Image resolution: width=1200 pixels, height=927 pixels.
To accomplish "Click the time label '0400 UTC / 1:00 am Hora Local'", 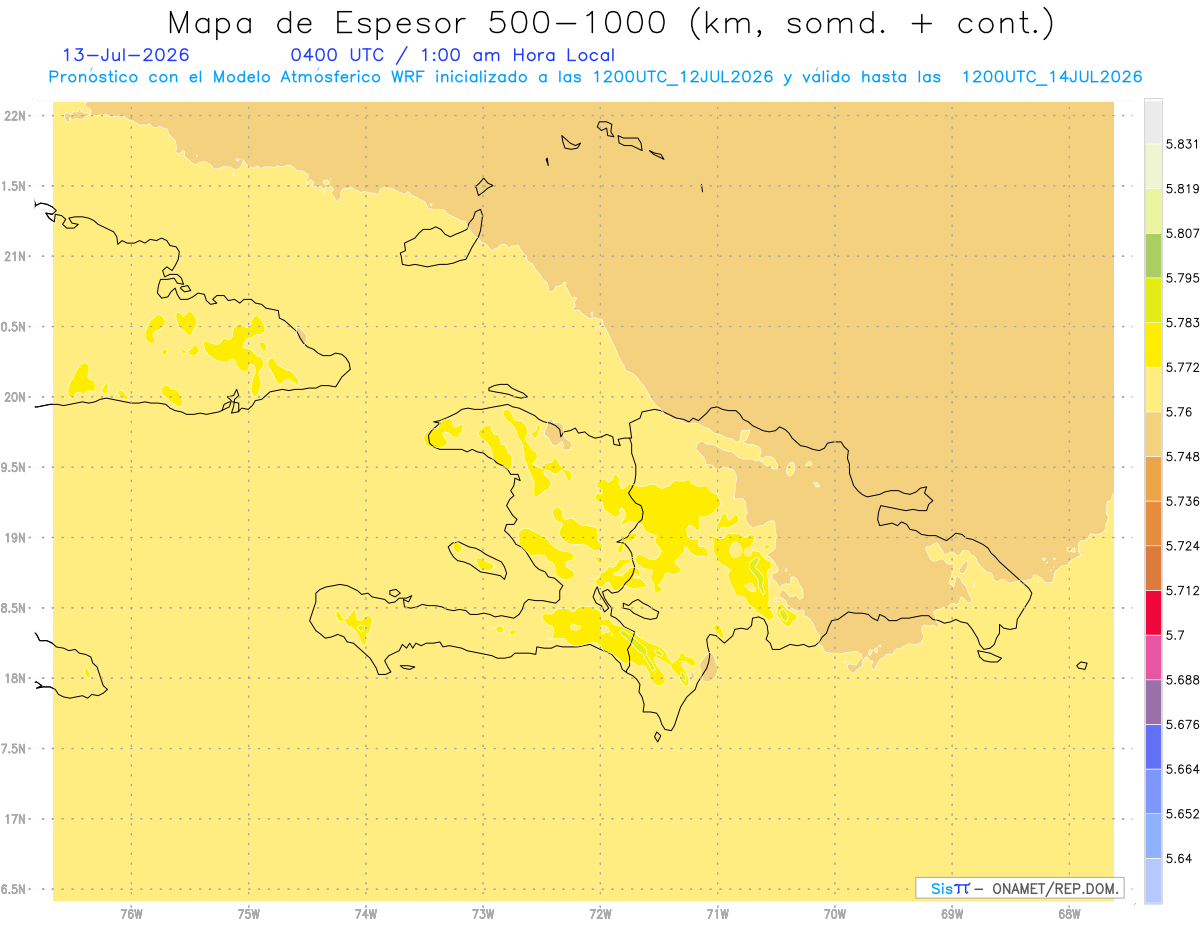I will coord(452,55).
